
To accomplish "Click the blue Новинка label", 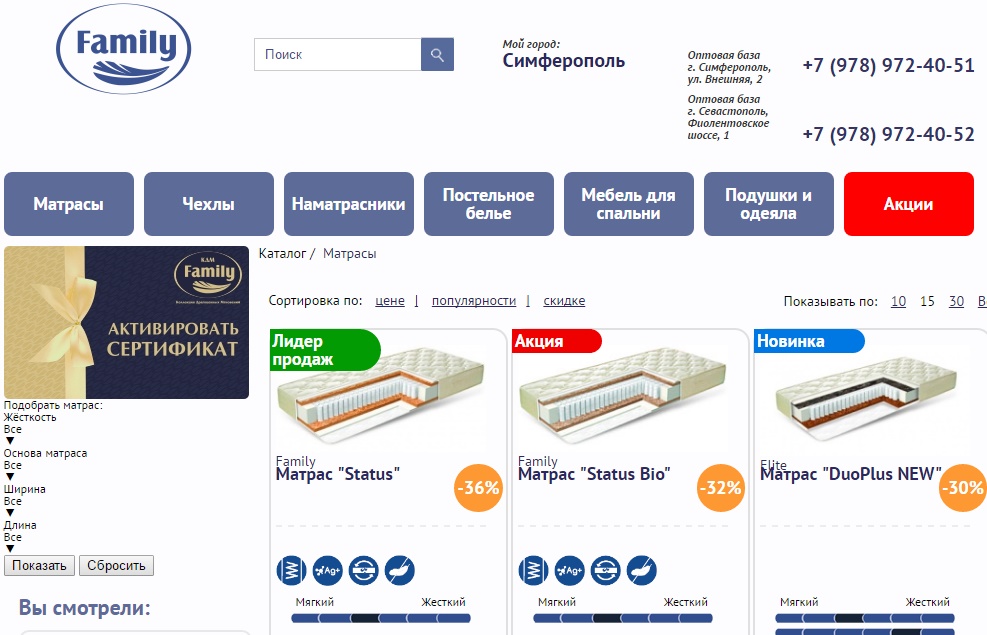I will click(808, 341).
